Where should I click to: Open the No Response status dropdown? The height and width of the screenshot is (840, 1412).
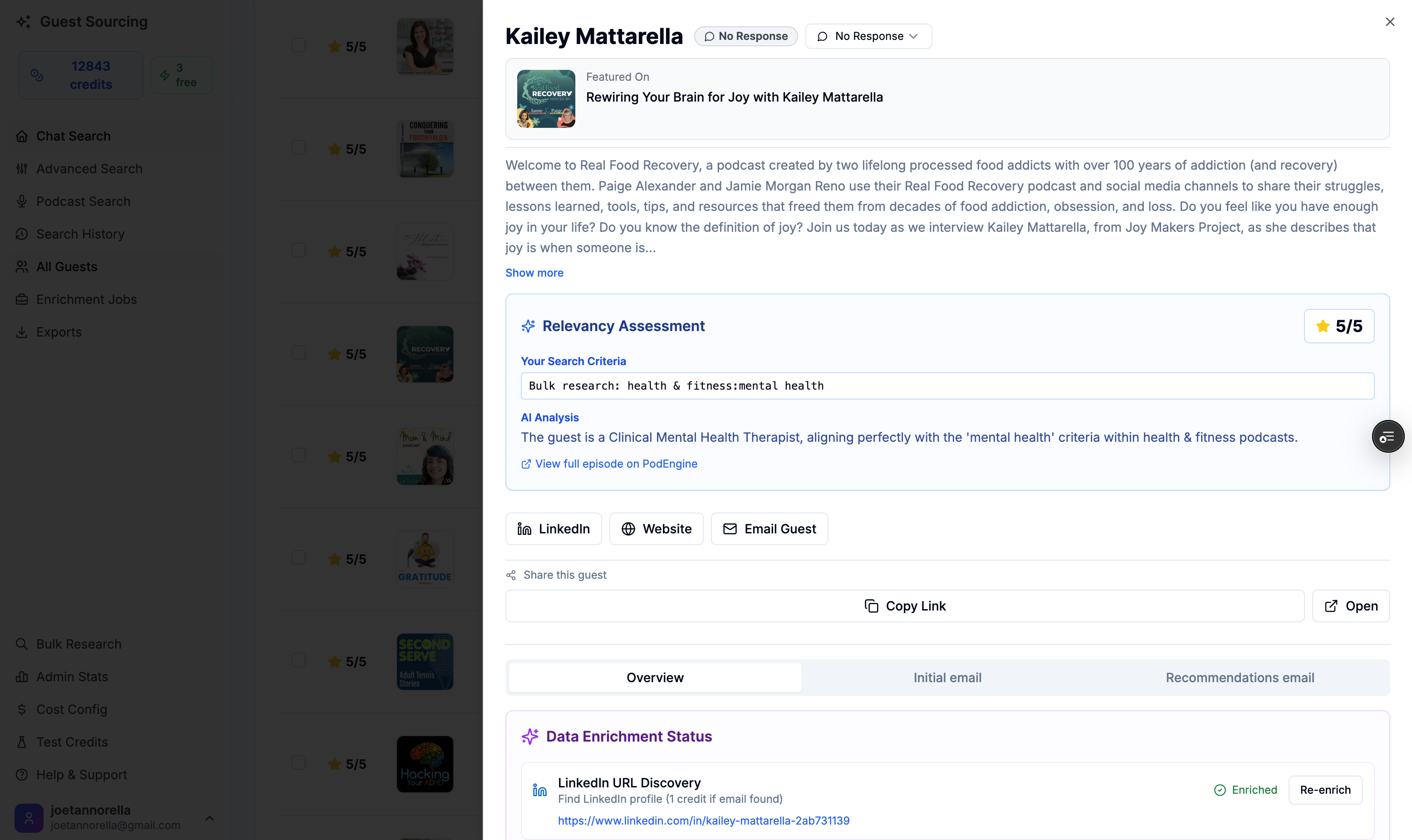pos(868,36)
